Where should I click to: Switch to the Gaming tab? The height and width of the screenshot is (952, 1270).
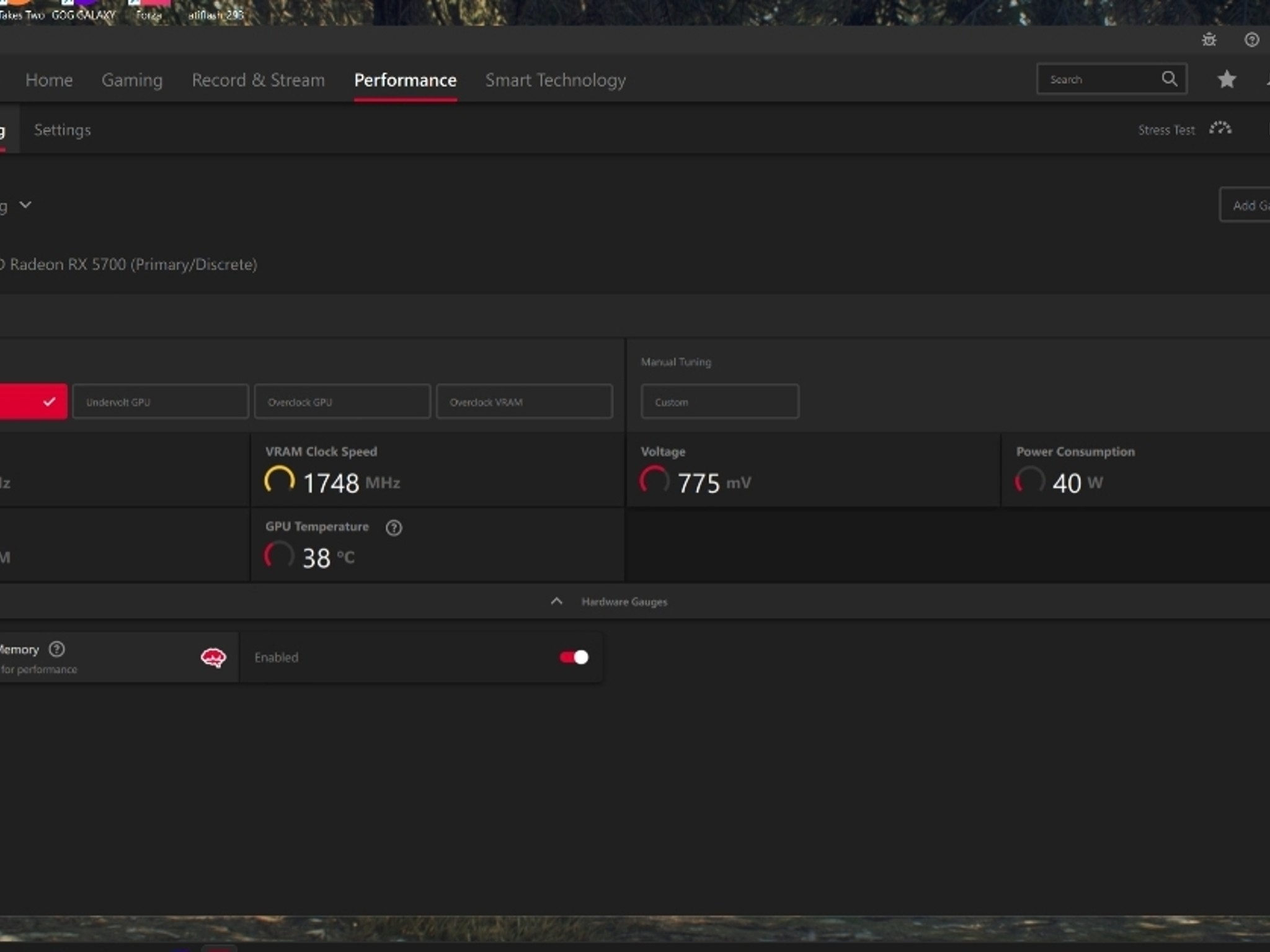pyautogui.click(x=132, y=80)
